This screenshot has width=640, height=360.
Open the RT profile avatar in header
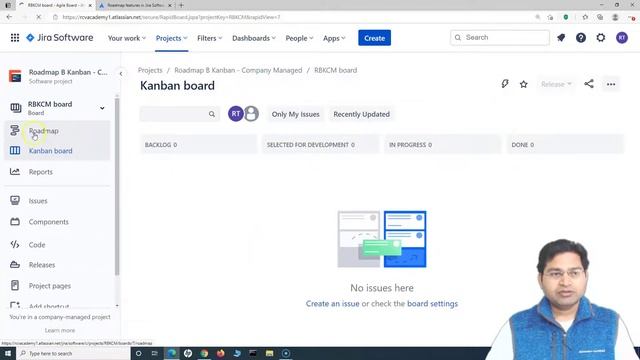tap(622, 38)
